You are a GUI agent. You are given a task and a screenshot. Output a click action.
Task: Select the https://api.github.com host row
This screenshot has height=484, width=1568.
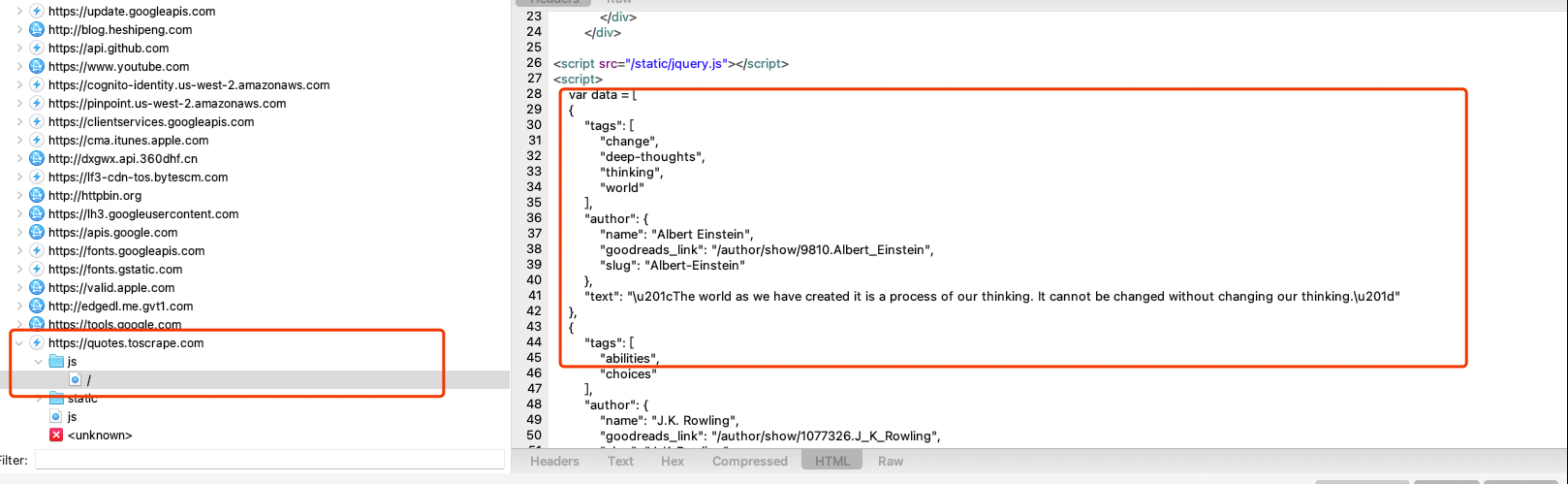click(255, 48)
